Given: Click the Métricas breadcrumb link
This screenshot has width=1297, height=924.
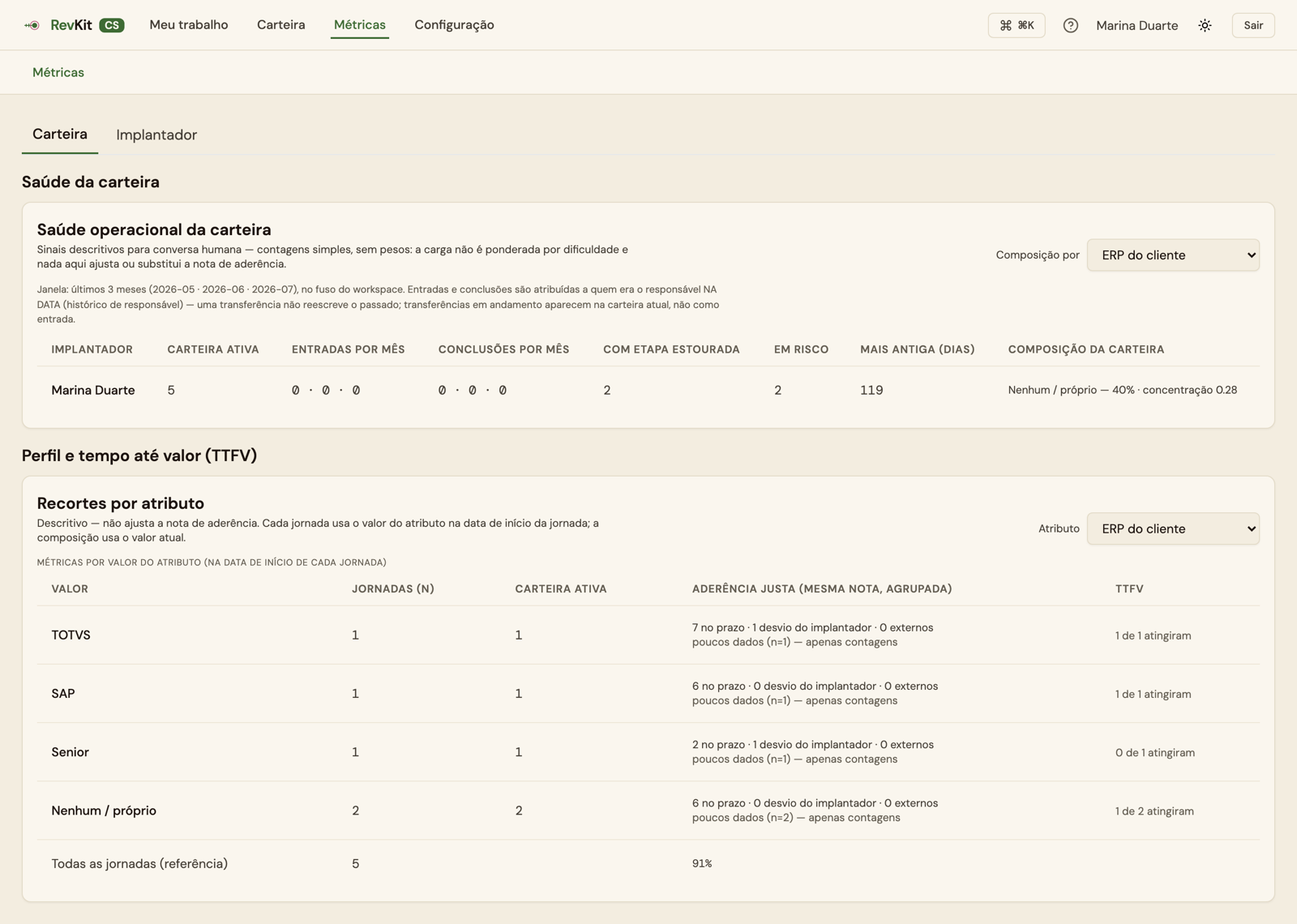Looking at the screenshot, I should 58,72.
